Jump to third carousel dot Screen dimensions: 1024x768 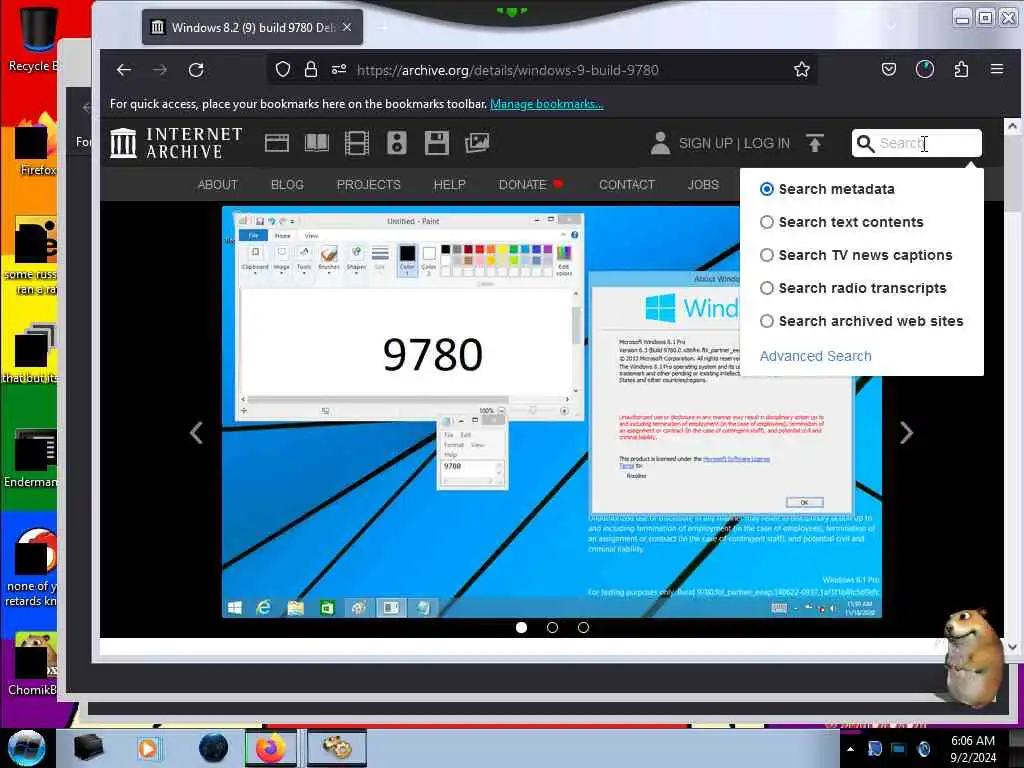click(x=583, y=628)
